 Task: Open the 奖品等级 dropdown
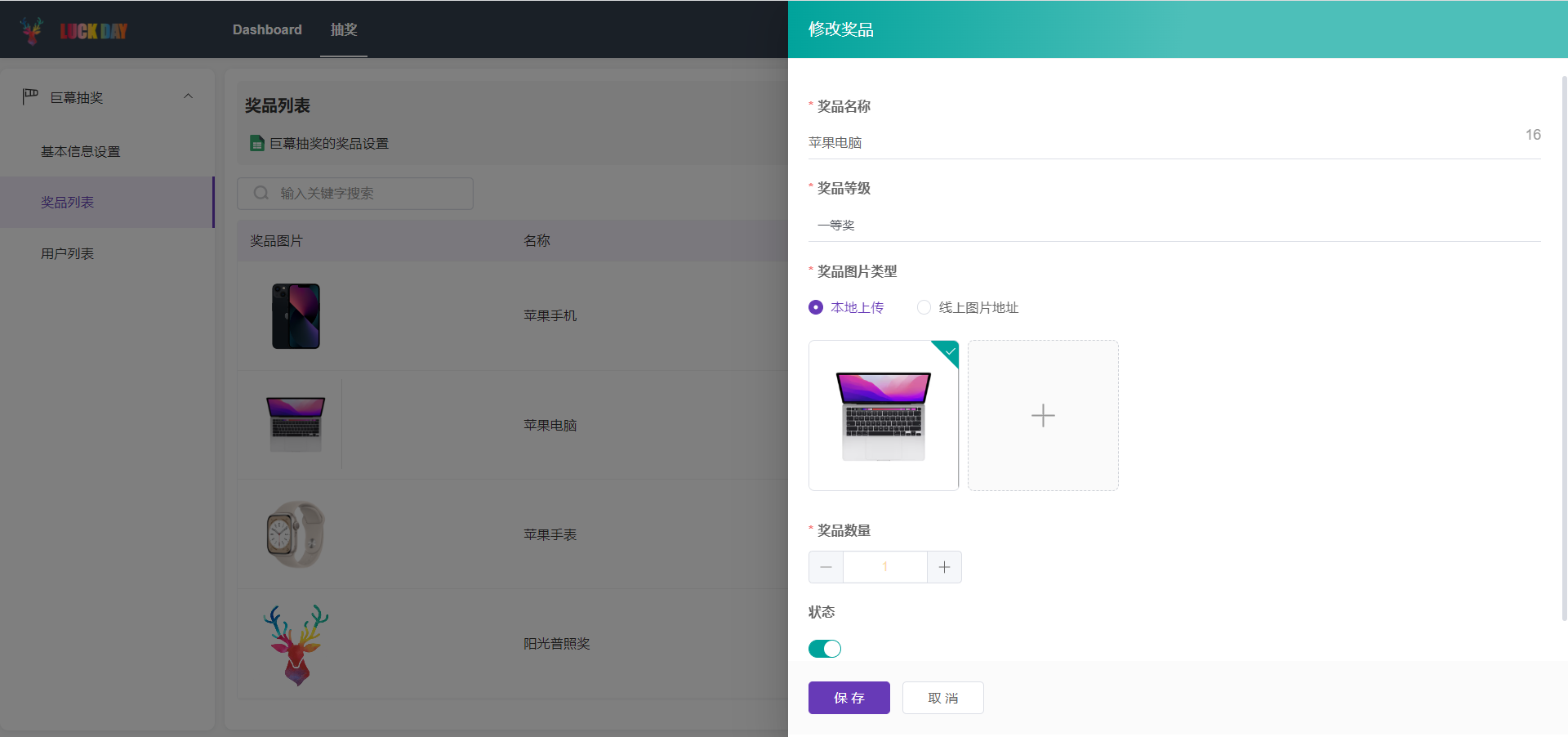1174,225
